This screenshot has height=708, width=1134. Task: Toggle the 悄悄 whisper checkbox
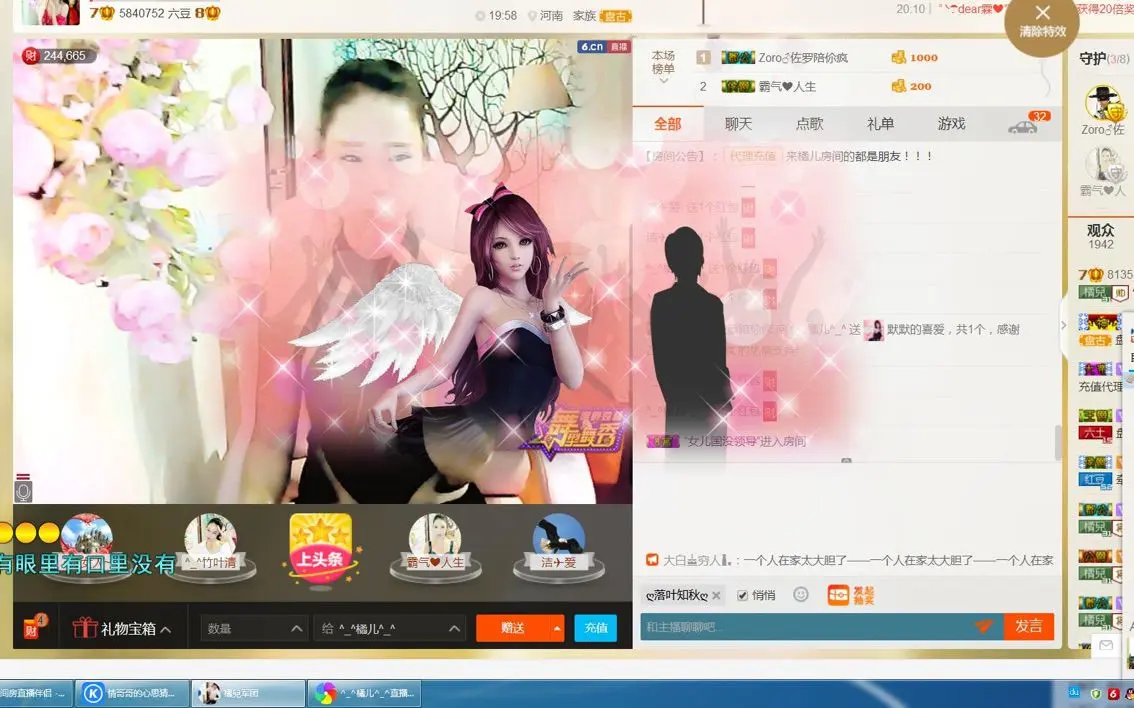point(742,595)
